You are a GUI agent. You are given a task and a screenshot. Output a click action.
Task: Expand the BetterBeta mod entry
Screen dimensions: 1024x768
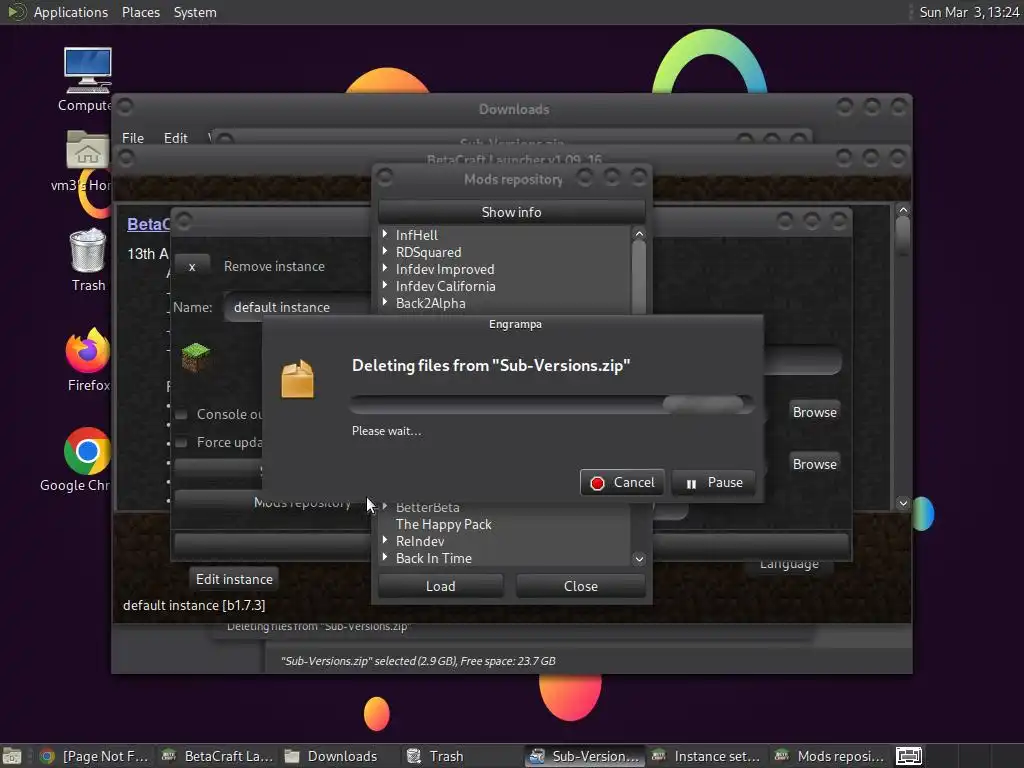click(x=385, y=507)
